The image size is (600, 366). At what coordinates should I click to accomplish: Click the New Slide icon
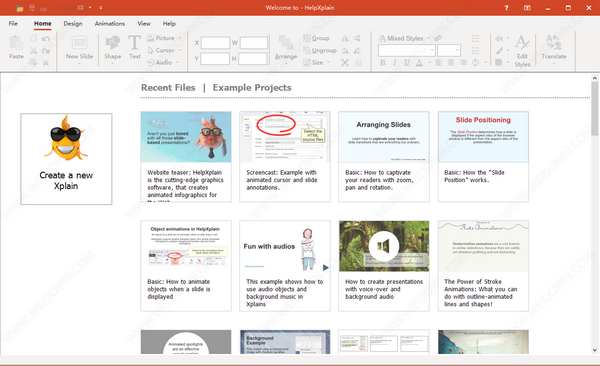tap(79, 43)
